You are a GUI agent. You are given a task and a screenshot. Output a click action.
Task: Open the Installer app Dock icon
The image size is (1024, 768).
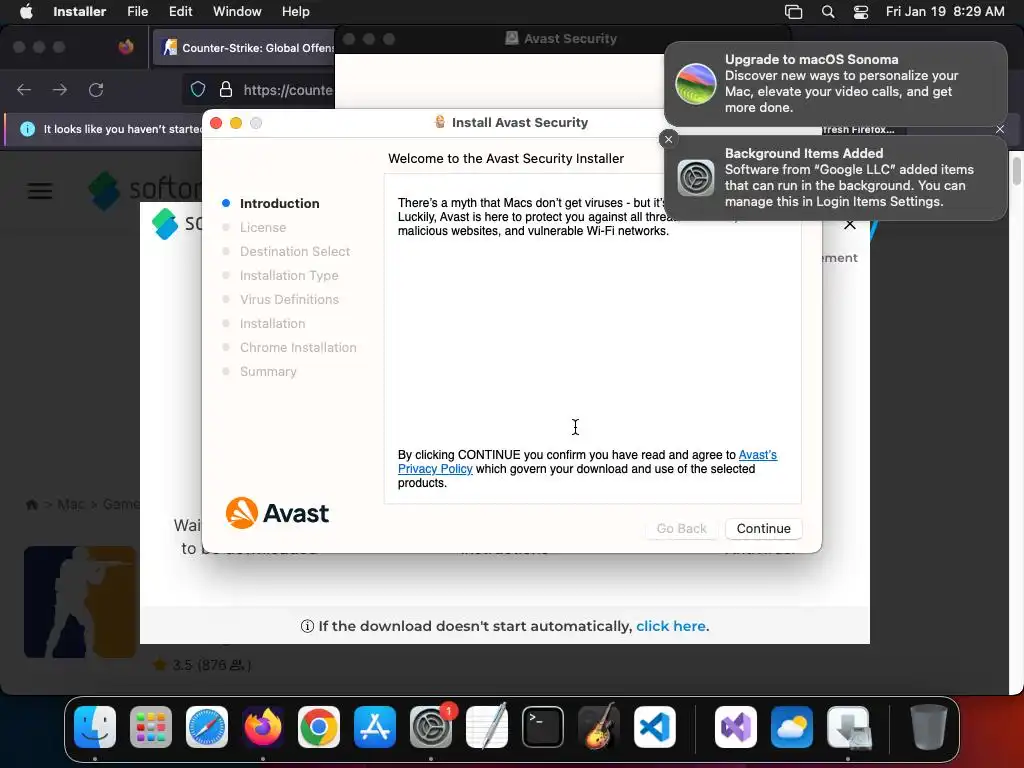(x=848, y=727)
